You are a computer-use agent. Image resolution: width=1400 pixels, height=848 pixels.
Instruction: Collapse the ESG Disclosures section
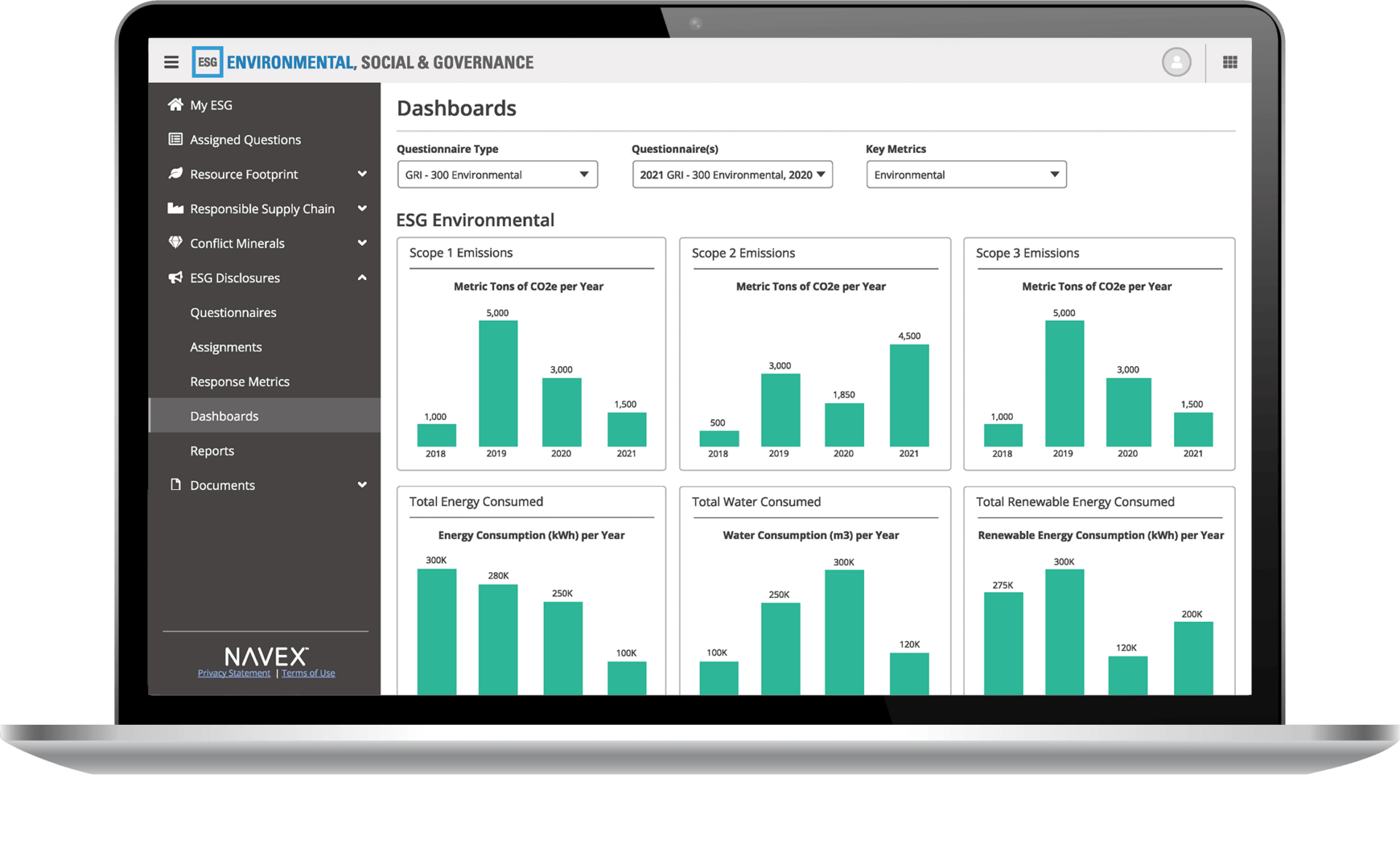point(362,277)
